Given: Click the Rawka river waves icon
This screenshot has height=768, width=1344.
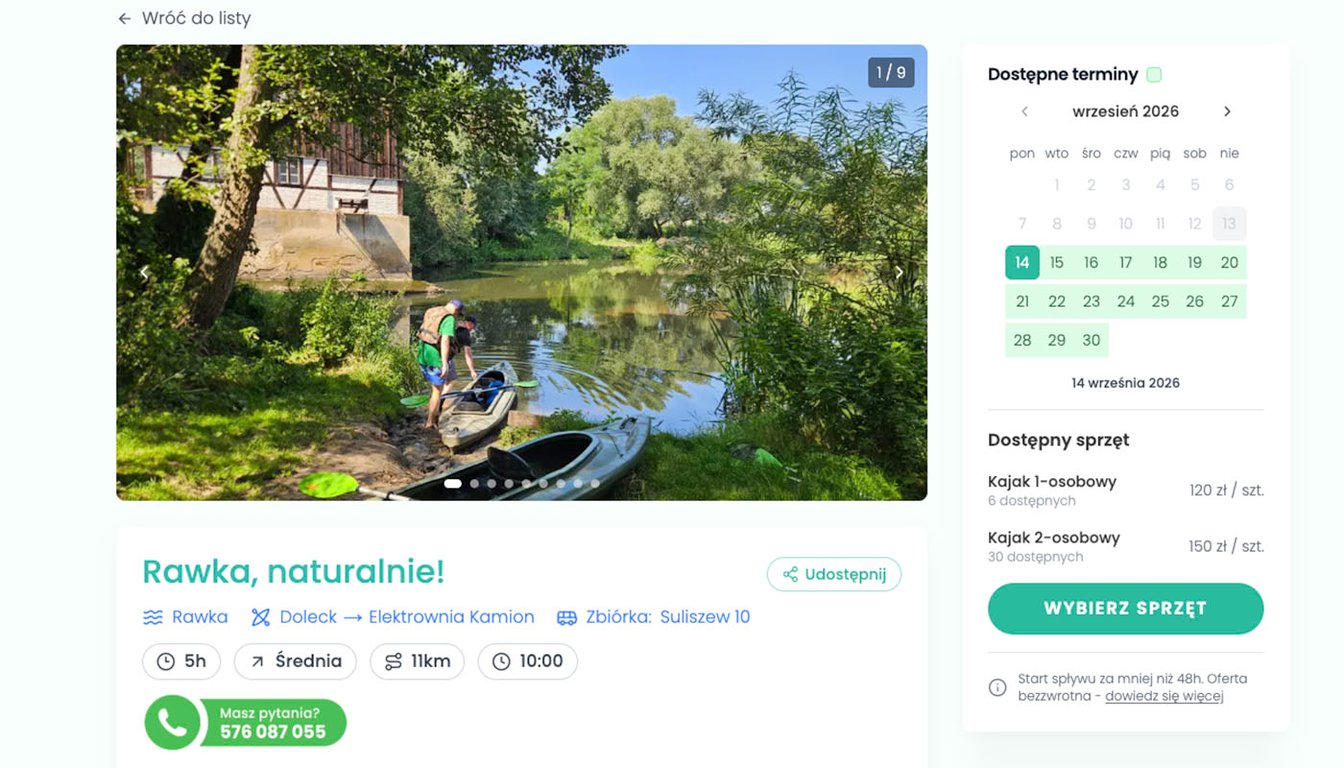Looking at the screenshot, I should tap(153, 617).
